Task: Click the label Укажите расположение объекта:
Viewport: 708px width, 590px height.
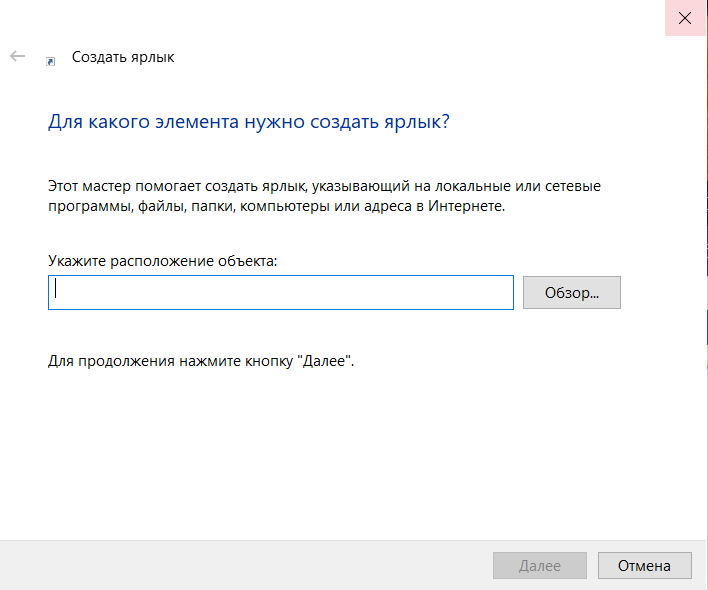Action: click(x=163, y=261)
